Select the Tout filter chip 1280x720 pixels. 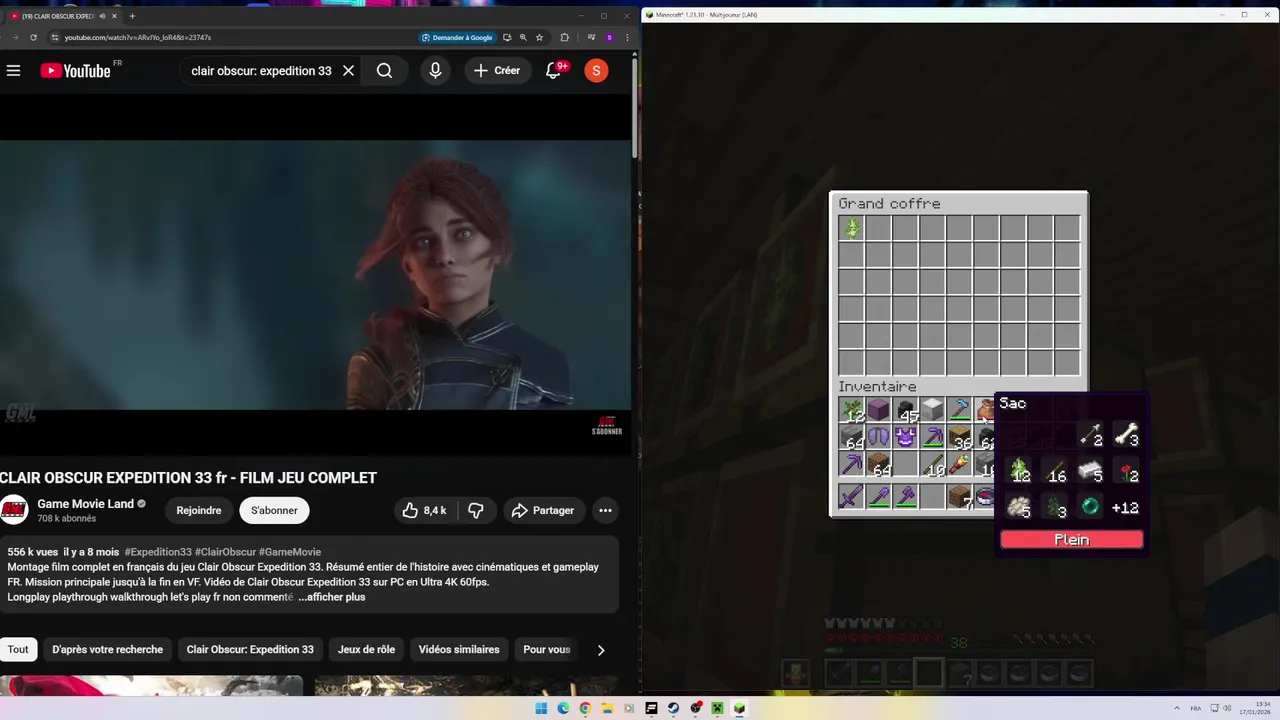[x=18, y=649]
